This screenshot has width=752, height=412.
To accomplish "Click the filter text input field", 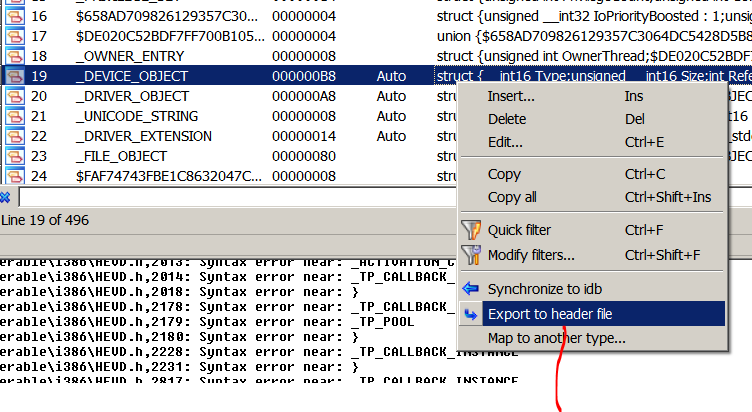I will click(230, 197).
